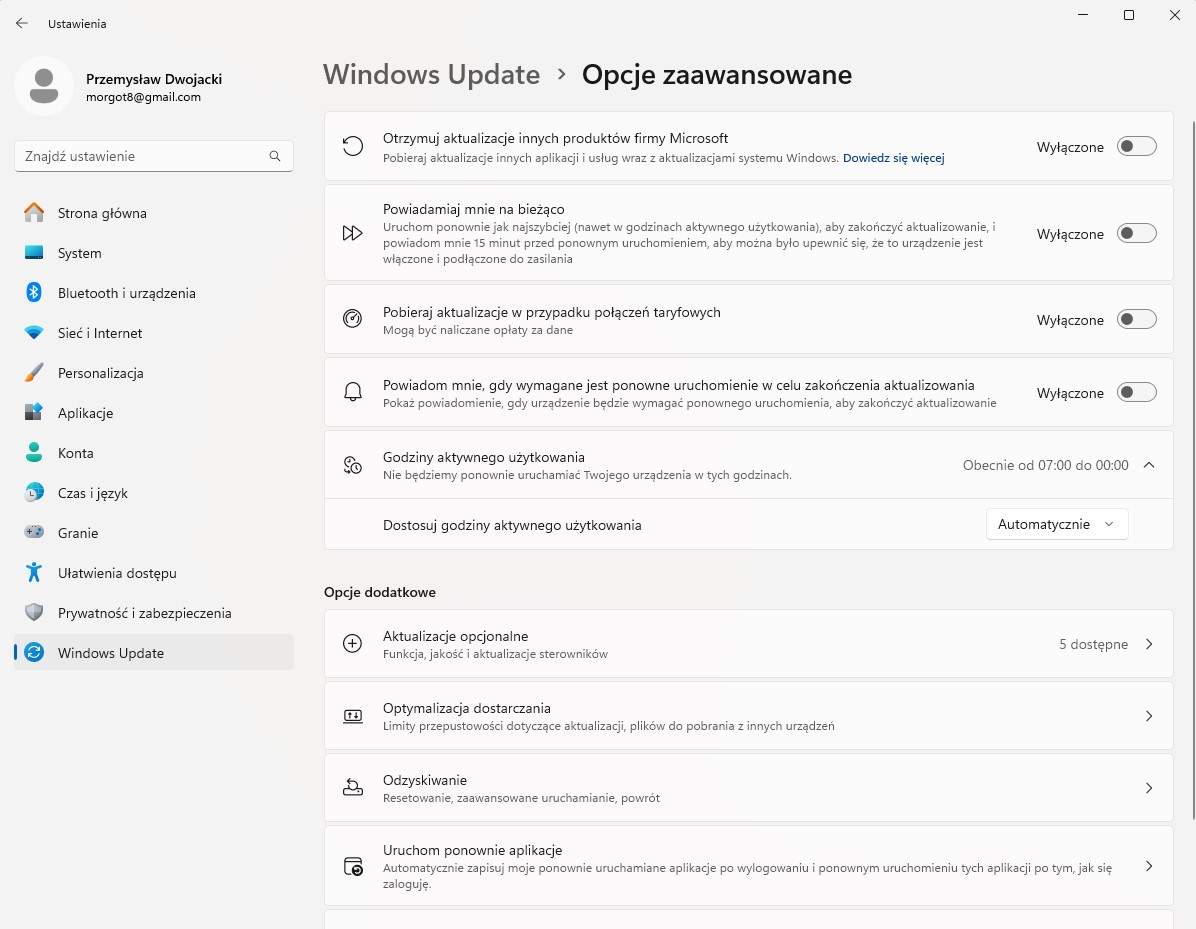The width and height of the screenshot is (1196, 929).
Task: Open the Automatycznie active hours dropdown
Action: (1056, 525)
